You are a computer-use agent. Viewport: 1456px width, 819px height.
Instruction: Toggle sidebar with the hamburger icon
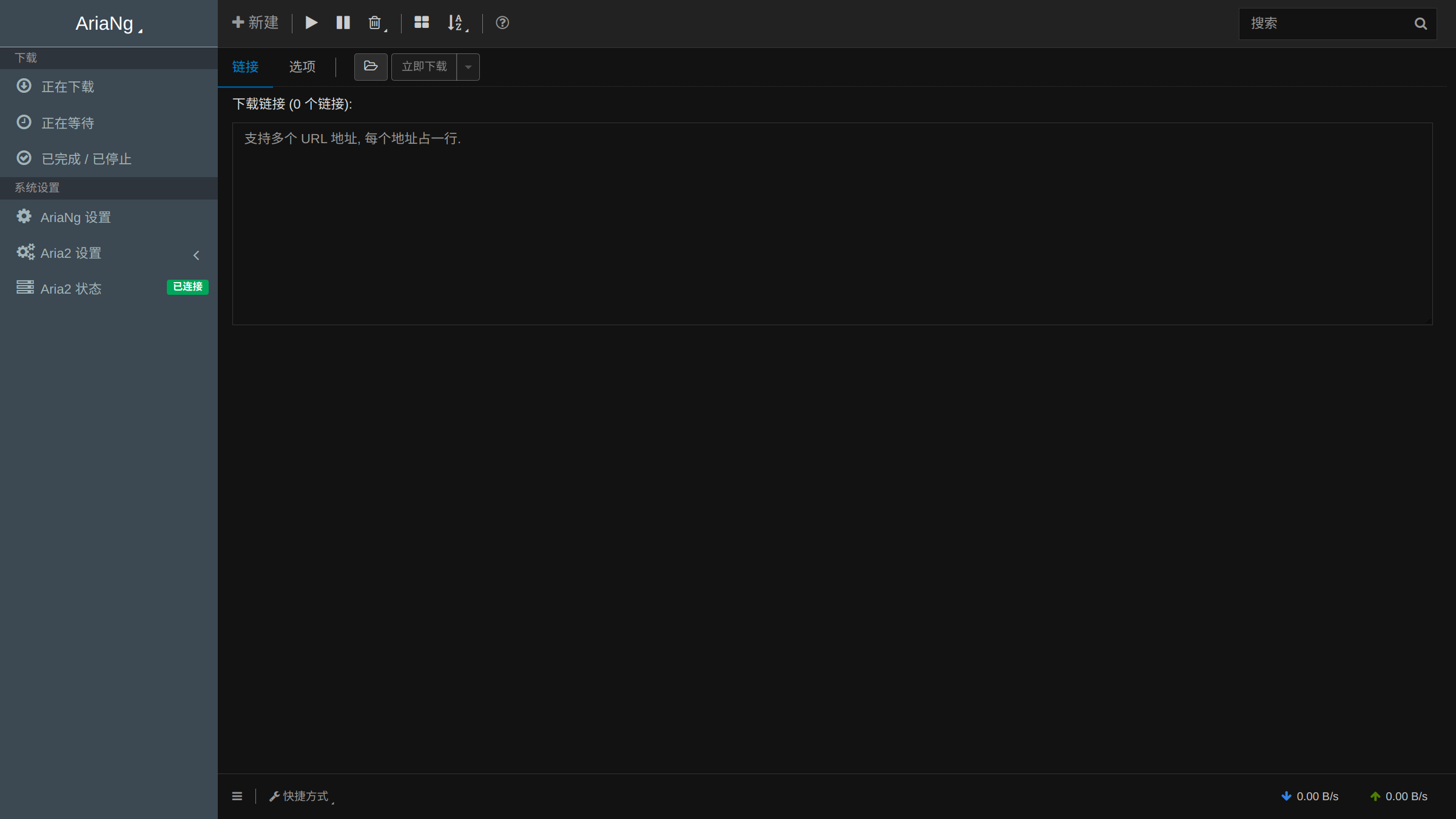tap(237, 796)
